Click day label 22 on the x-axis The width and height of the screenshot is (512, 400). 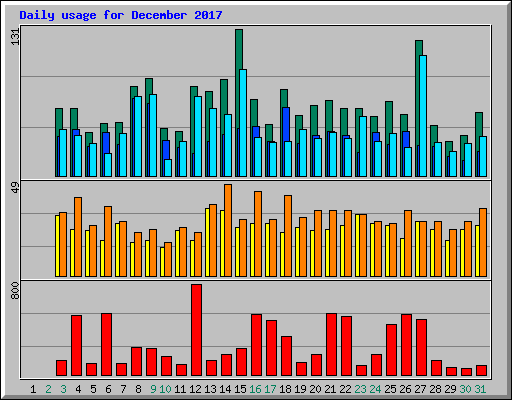pyautogui.click(x=345, y=389)
